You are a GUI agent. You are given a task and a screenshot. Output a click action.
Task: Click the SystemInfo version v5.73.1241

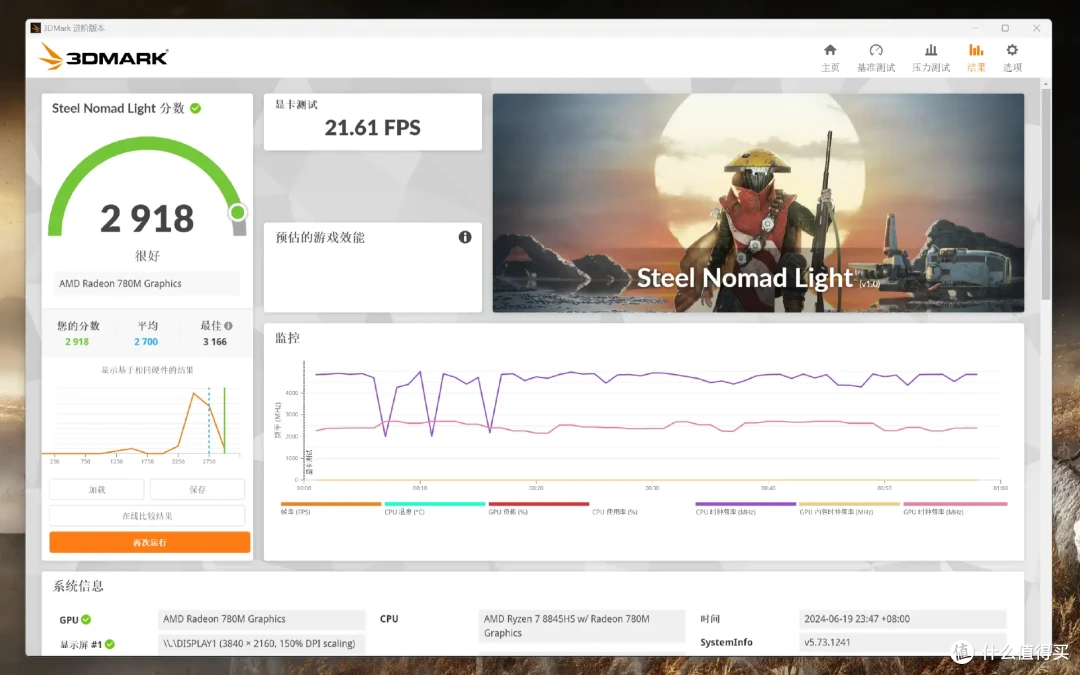903,642
